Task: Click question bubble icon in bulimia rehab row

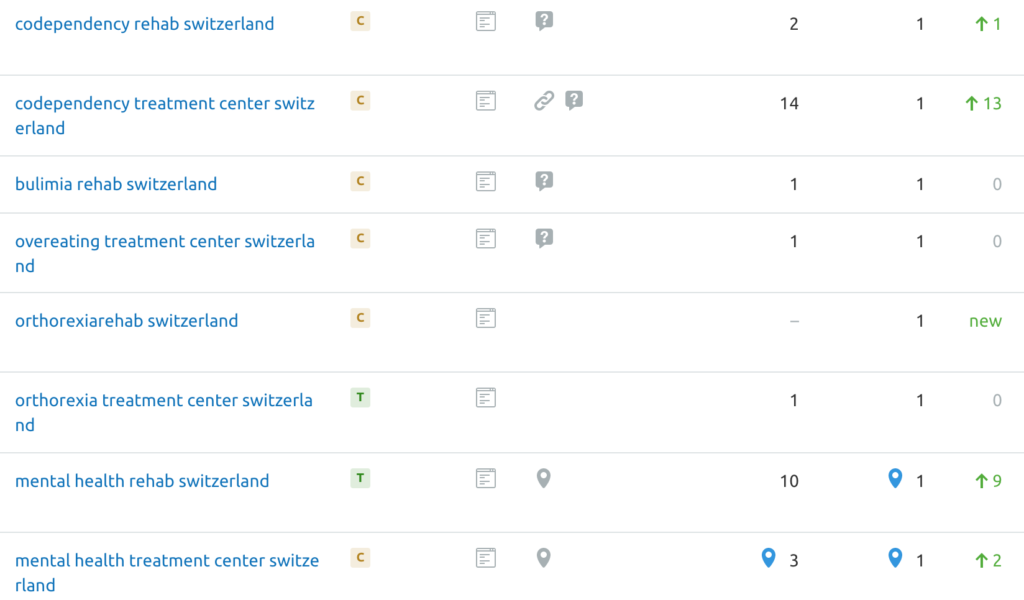Action: [544, 181]
